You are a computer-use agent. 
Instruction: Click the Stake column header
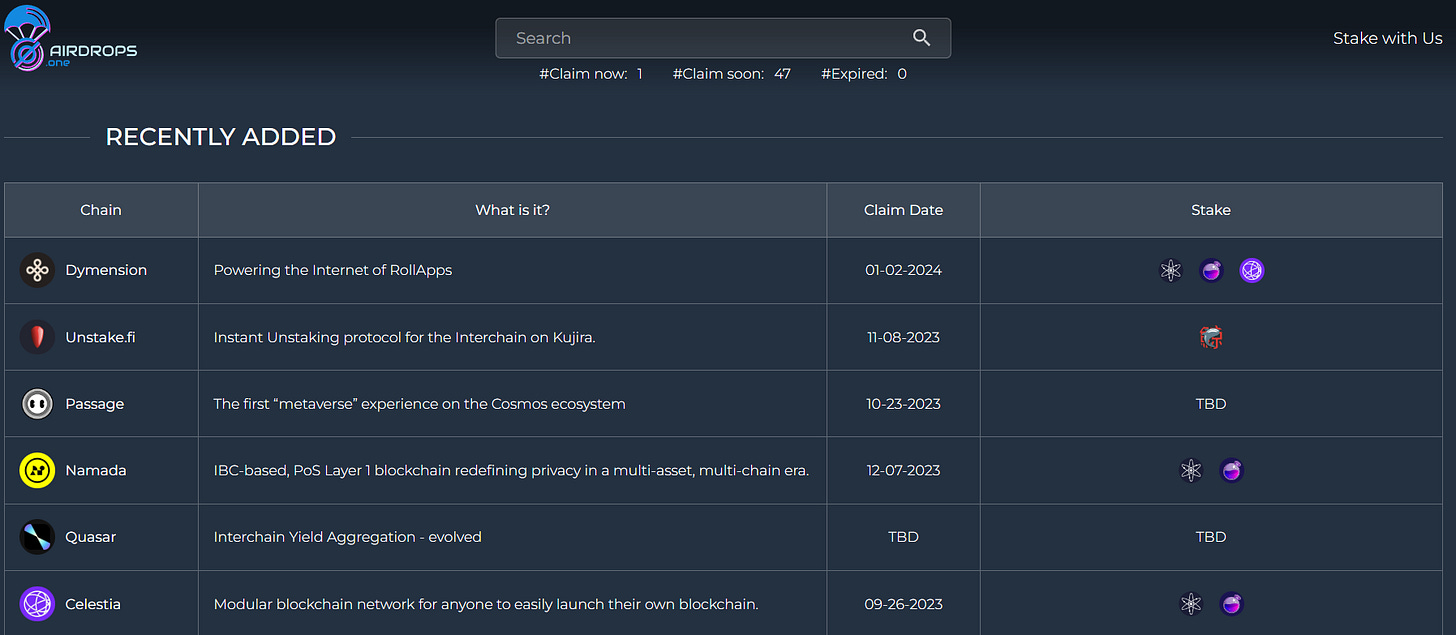coord(1211,210)
